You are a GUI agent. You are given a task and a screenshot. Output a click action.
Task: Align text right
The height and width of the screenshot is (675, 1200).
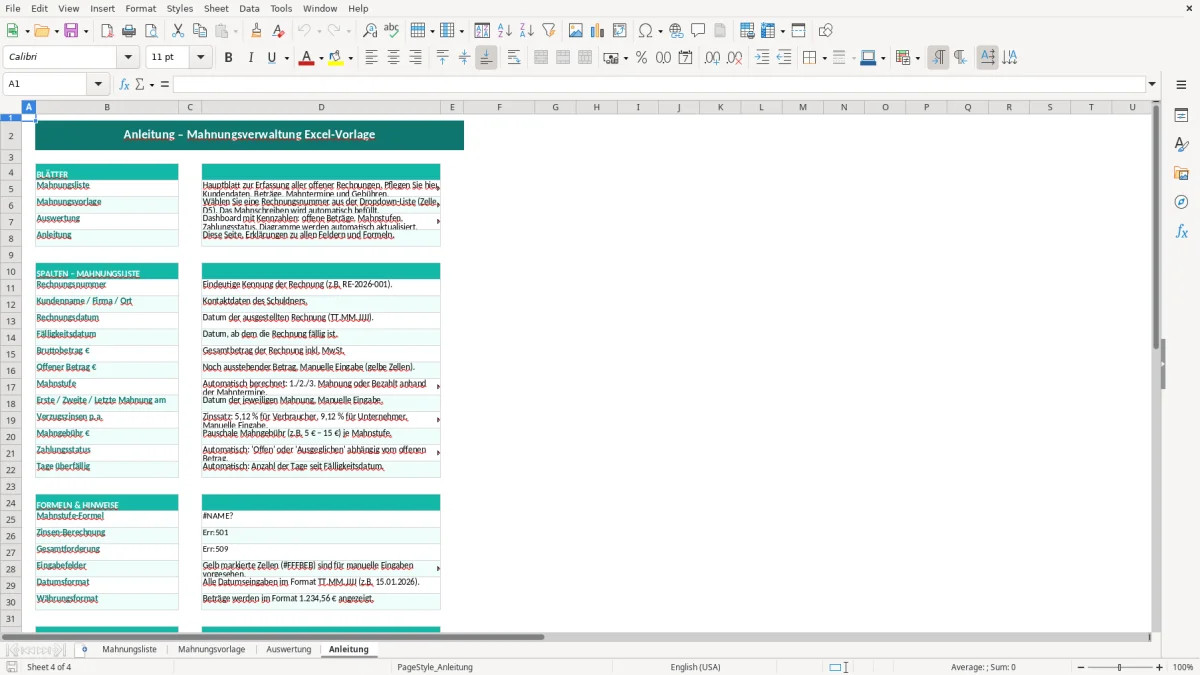(415, 58)
